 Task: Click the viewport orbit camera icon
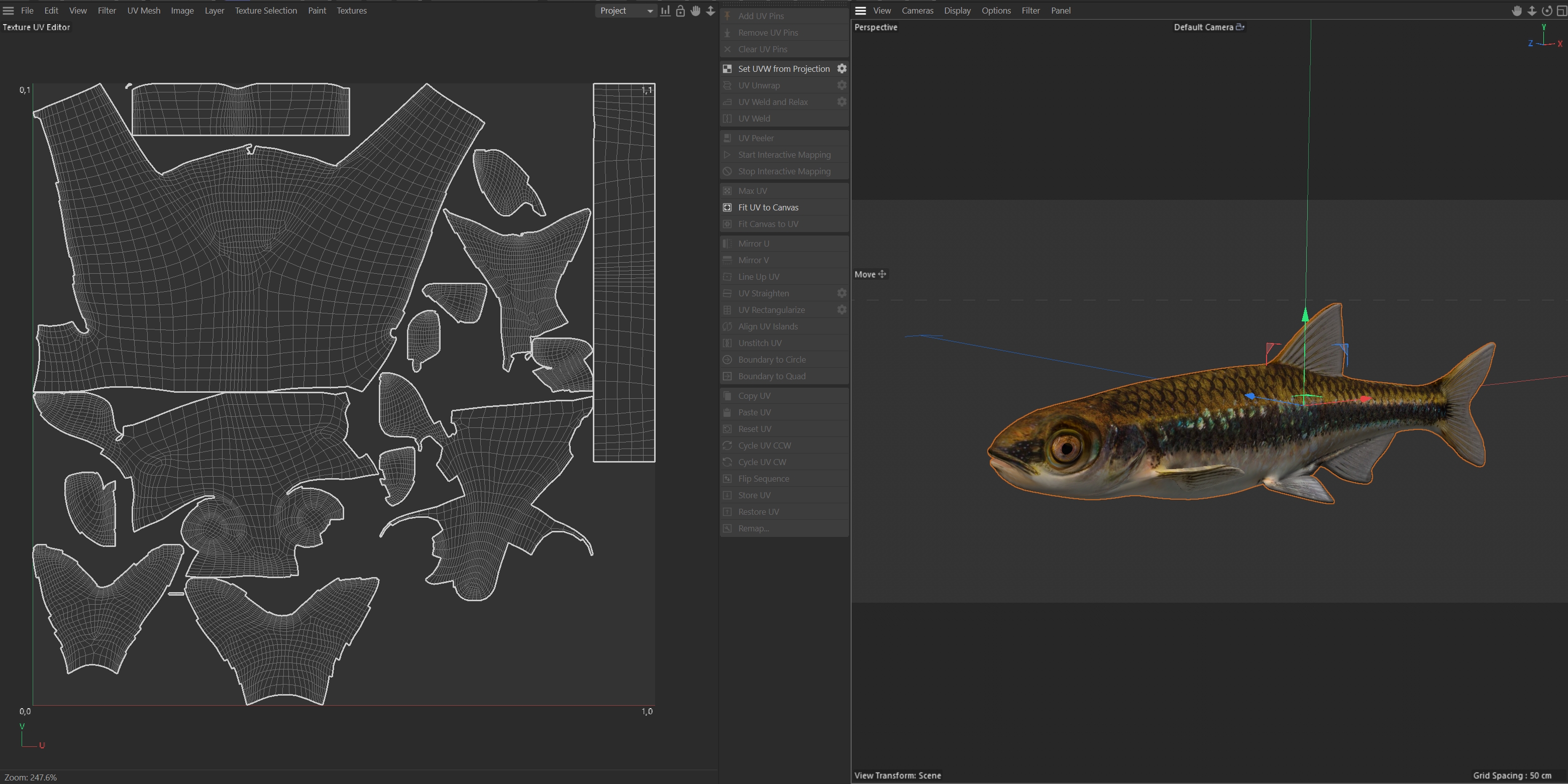[1546, 11]
